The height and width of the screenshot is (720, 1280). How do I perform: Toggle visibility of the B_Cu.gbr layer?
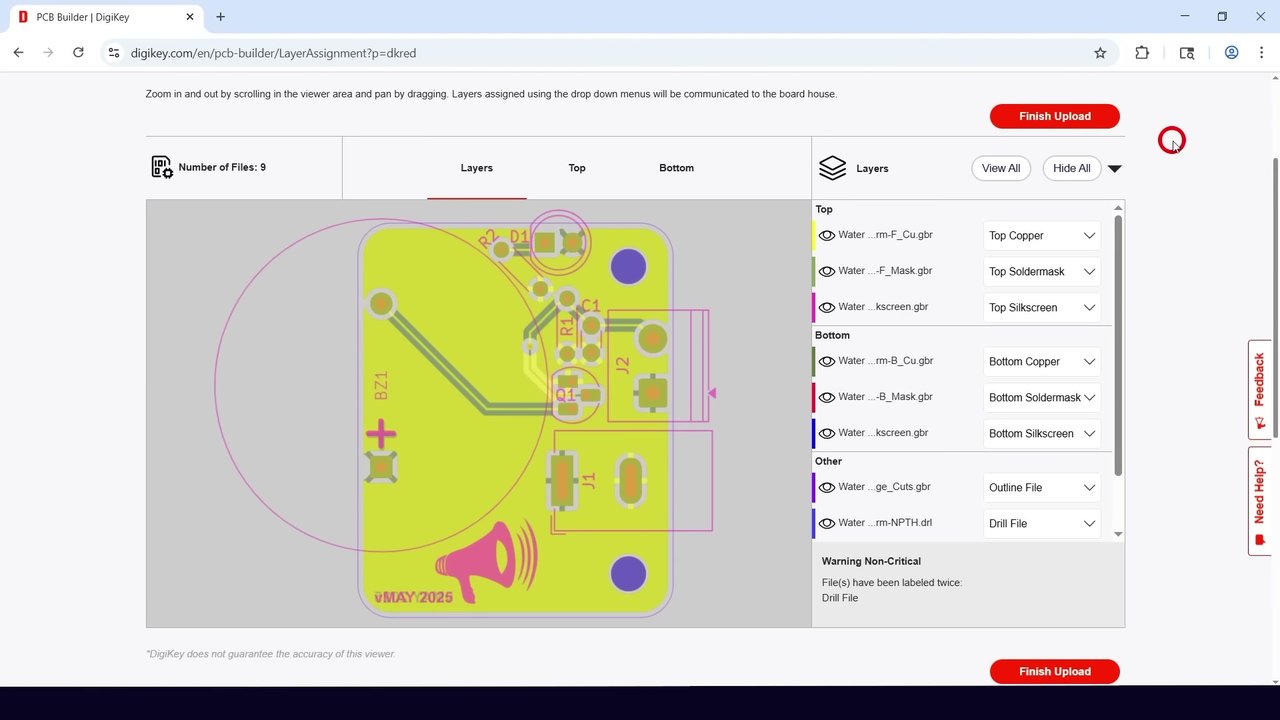click(827, 362)
